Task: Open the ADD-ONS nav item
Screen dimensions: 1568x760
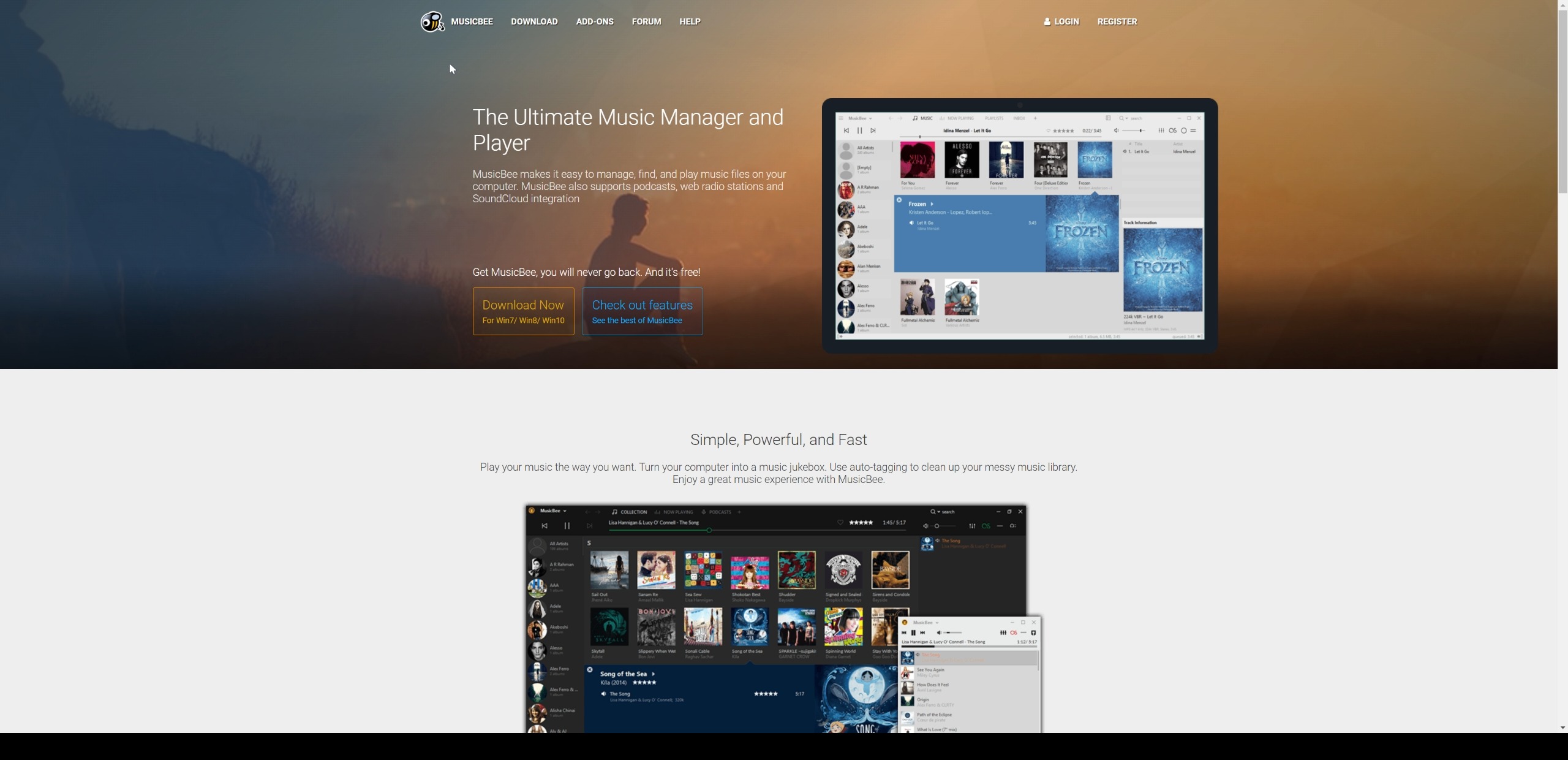Action: point(595,21)
